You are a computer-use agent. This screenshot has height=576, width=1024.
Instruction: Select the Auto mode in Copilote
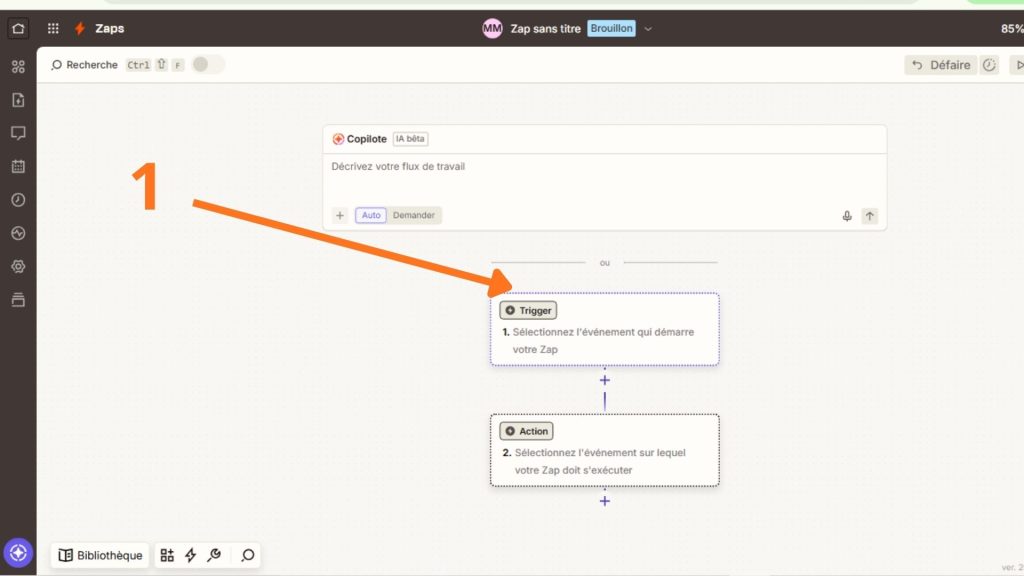tap(371, 215)
